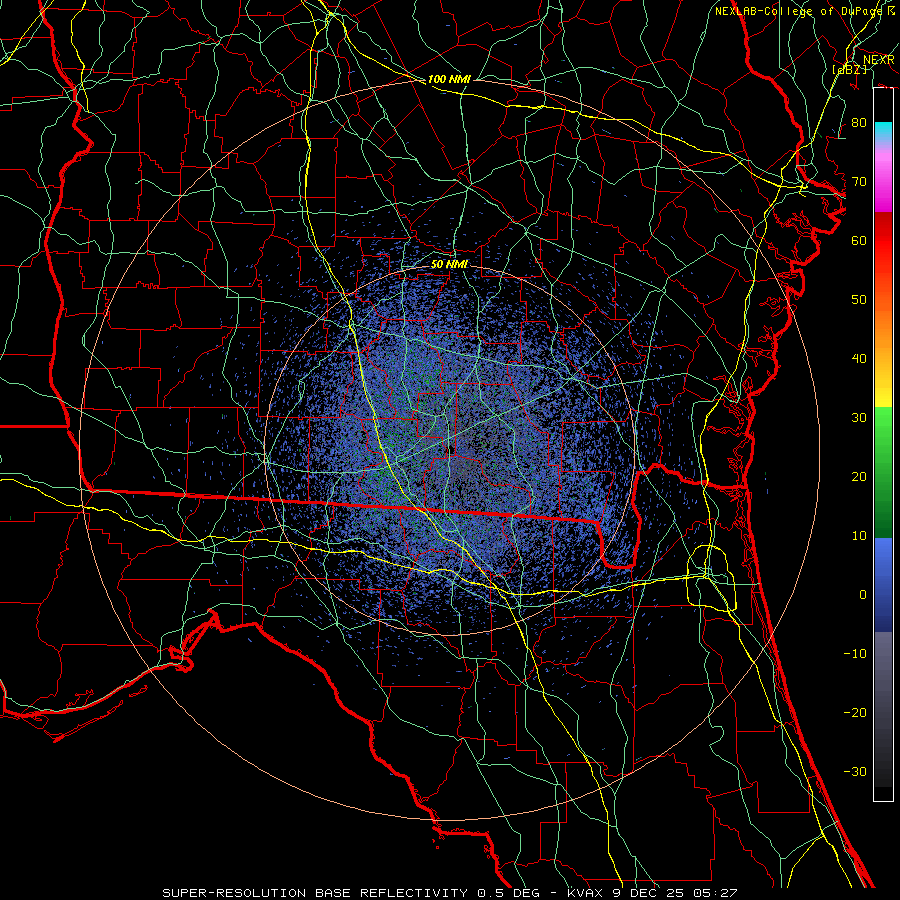This screenshot has width=900, height=900.
Task: Click the cyan top segment of color bar
Action: click(883, 131)
